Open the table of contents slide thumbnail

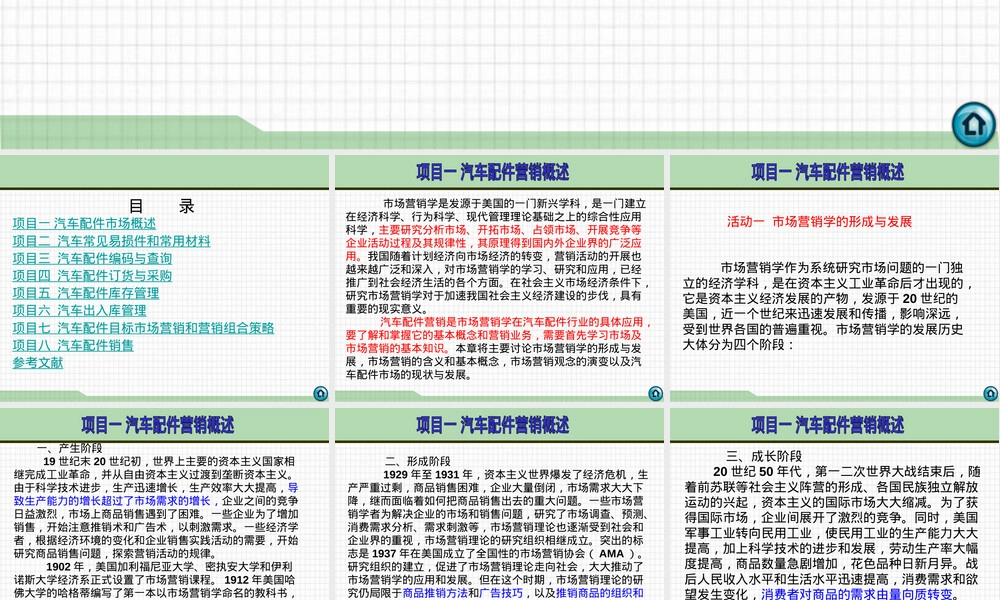click(165, 279)
